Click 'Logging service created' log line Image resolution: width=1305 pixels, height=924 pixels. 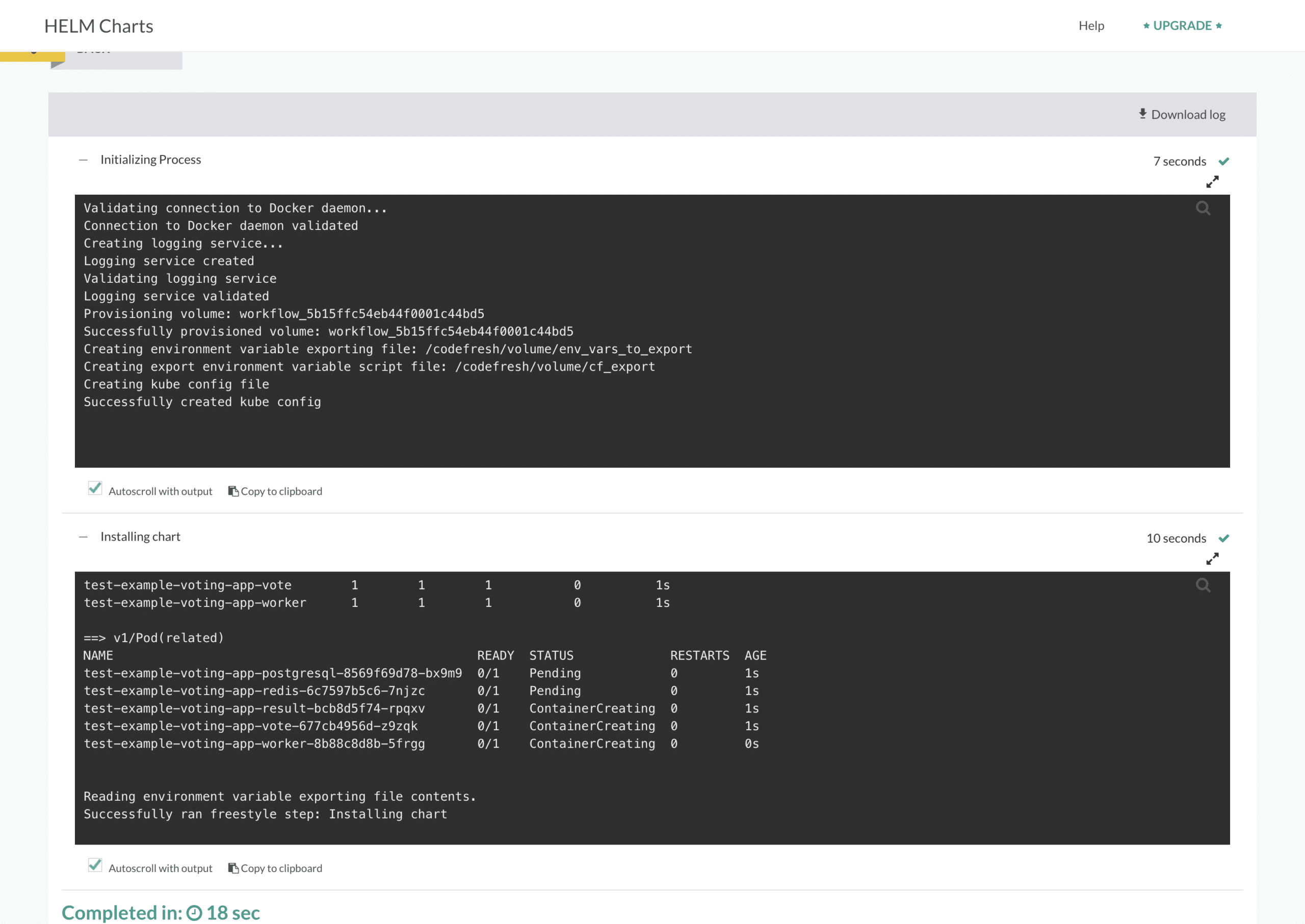click(168, 261)
